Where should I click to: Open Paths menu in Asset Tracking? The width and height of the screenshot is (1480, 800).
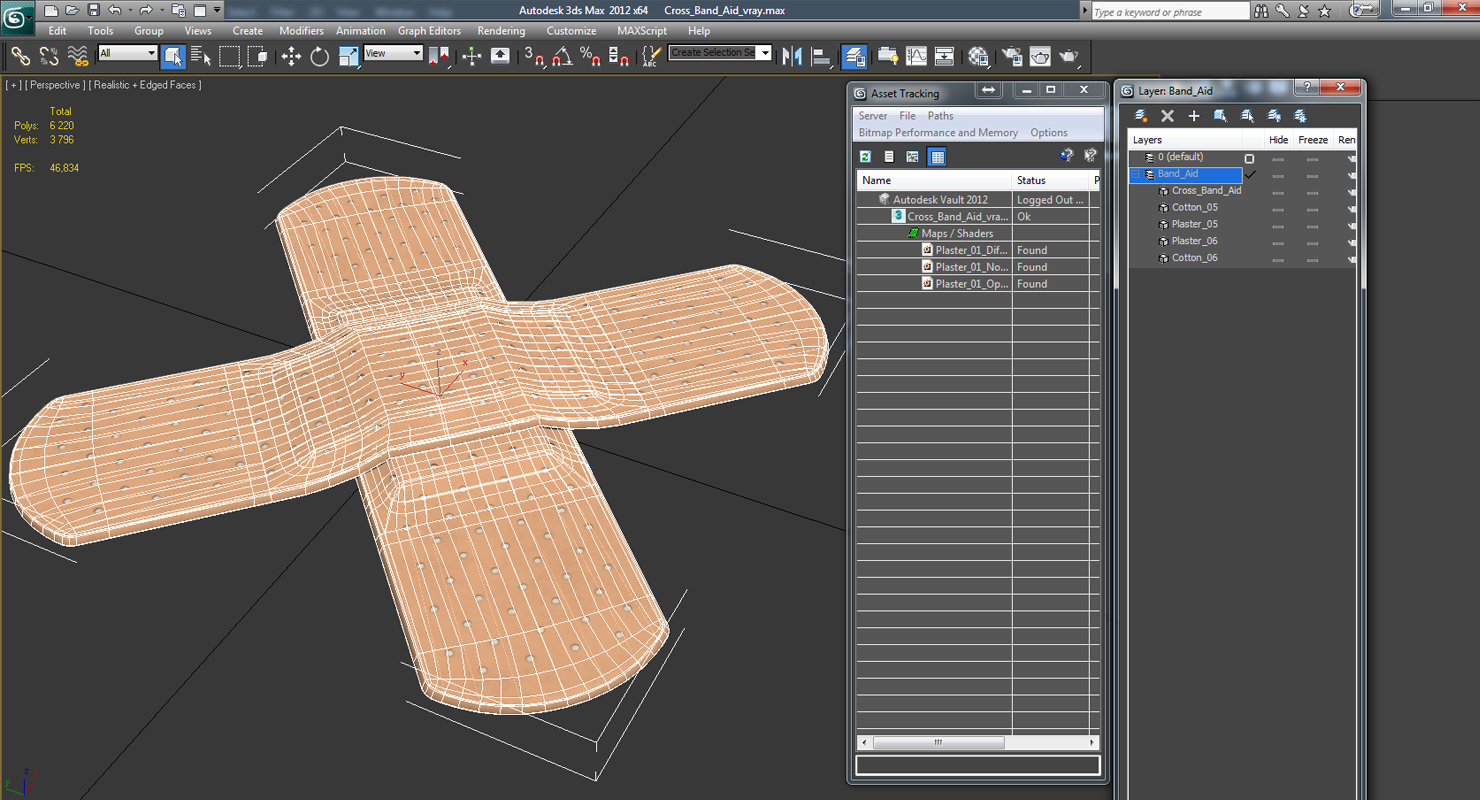tap(940, 116)
